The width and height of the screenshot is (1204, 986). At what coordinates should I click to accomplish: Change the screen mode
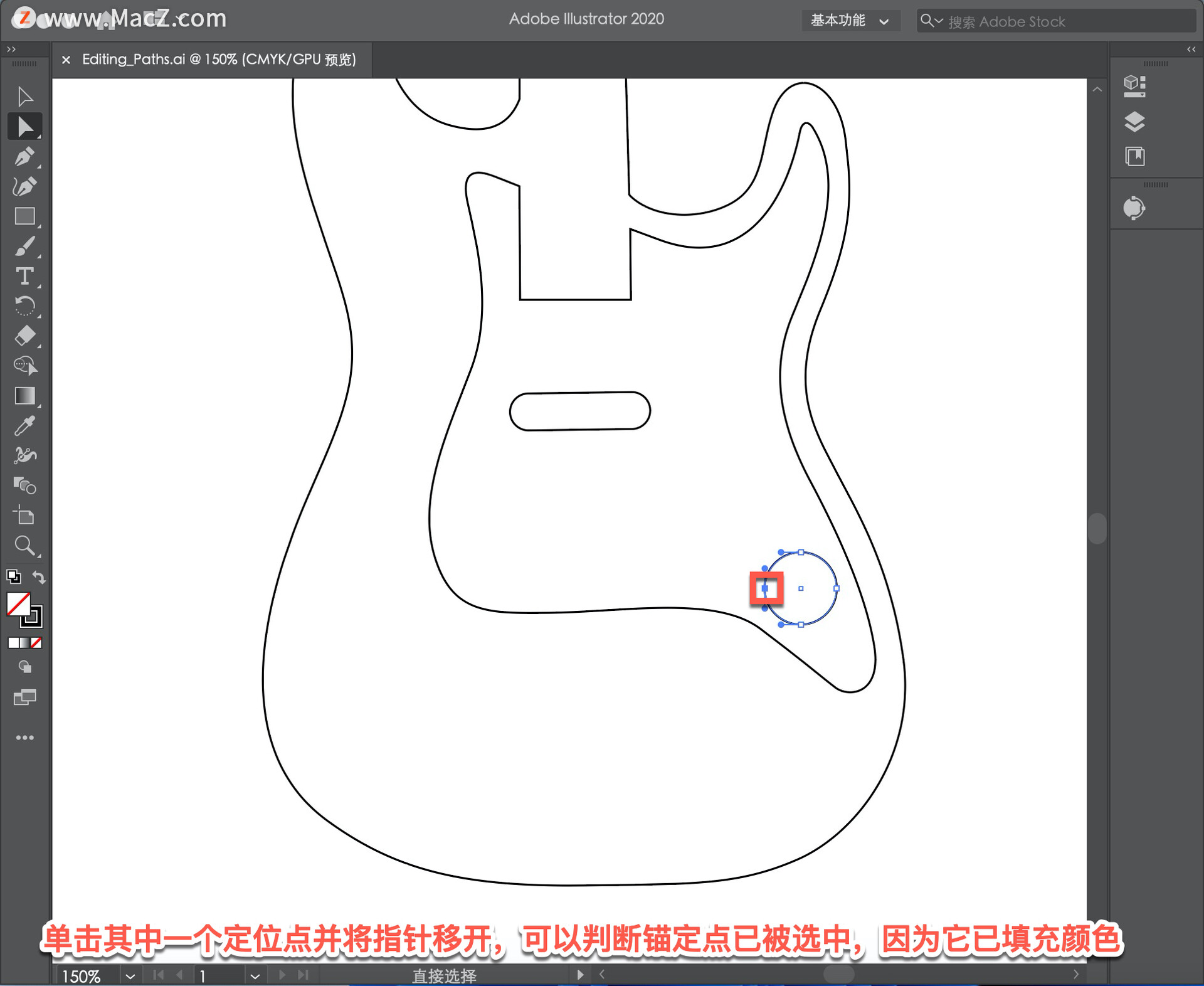(x=24, y=697)
